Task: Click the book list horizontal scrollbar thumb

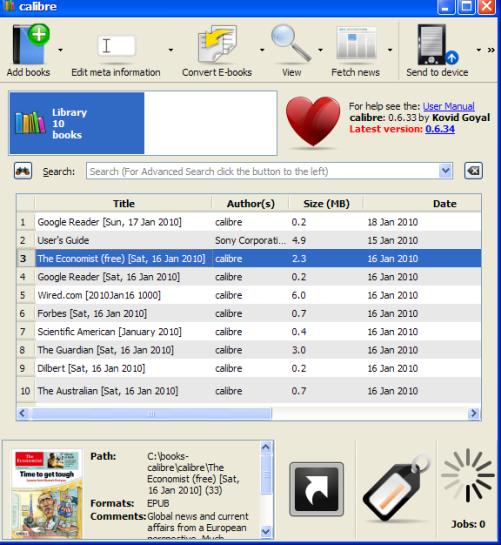Action: (x=152, y=413)
